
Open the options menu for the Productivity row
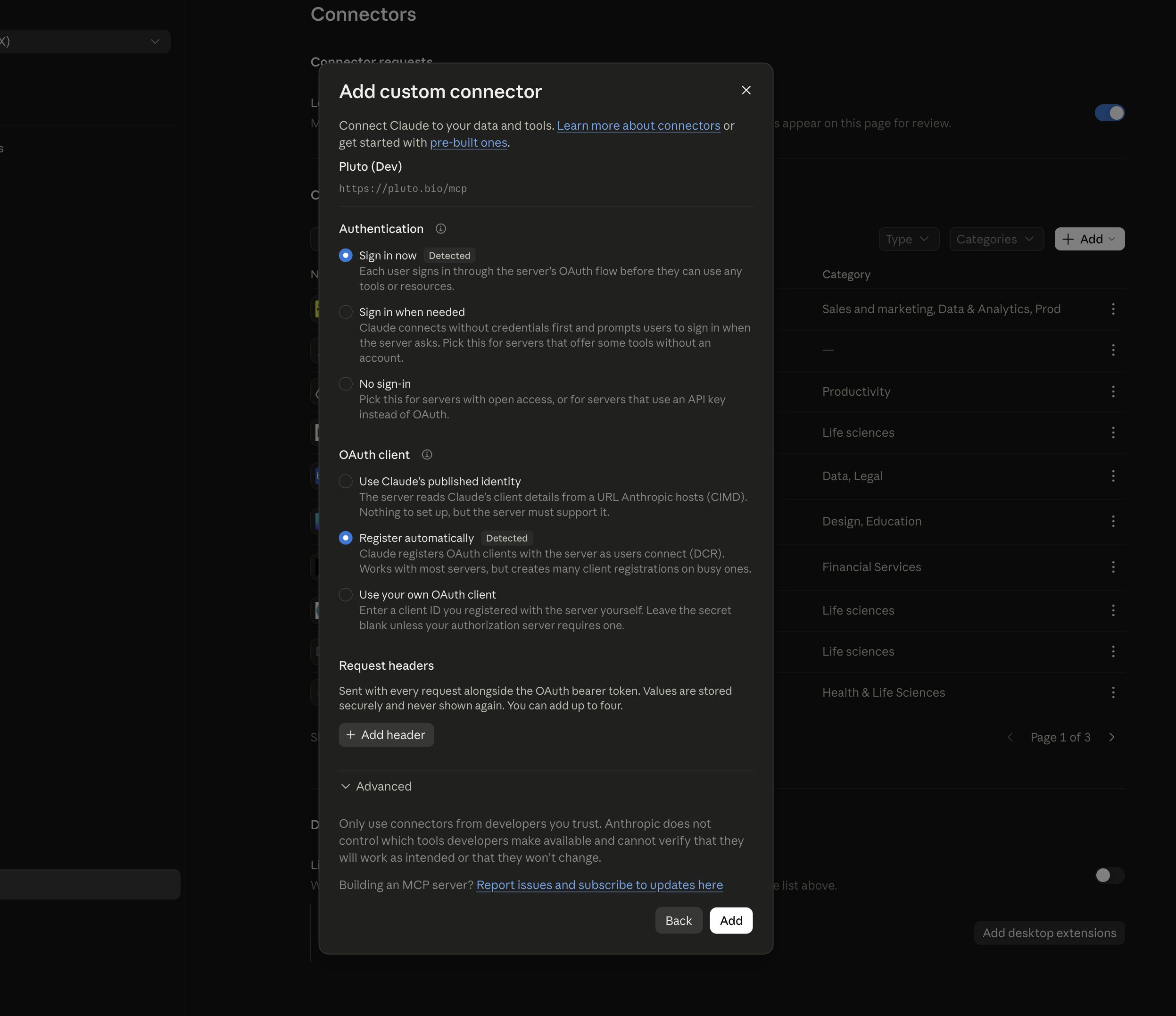[x=1113, y=391]
